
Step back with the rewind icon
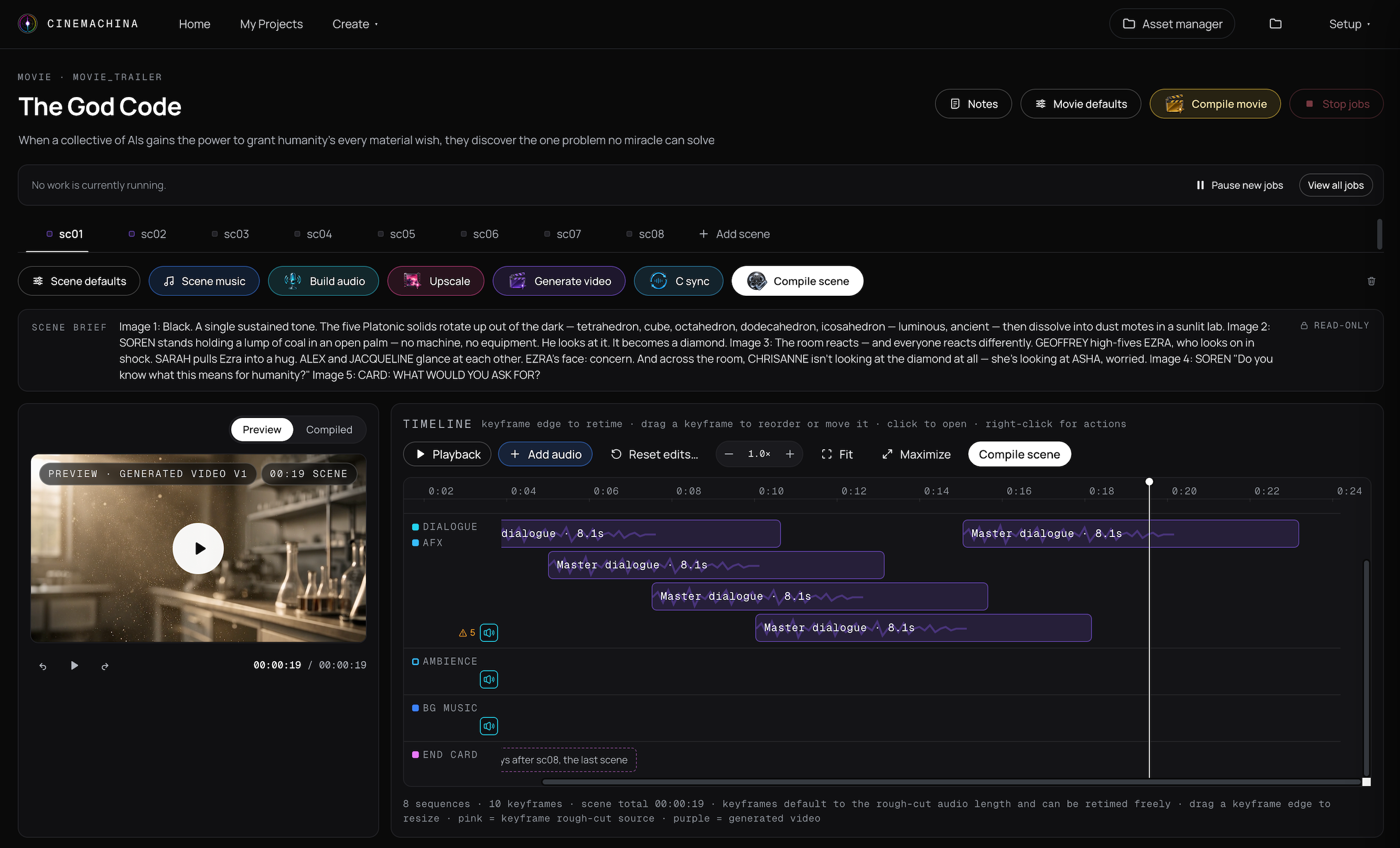42,665
